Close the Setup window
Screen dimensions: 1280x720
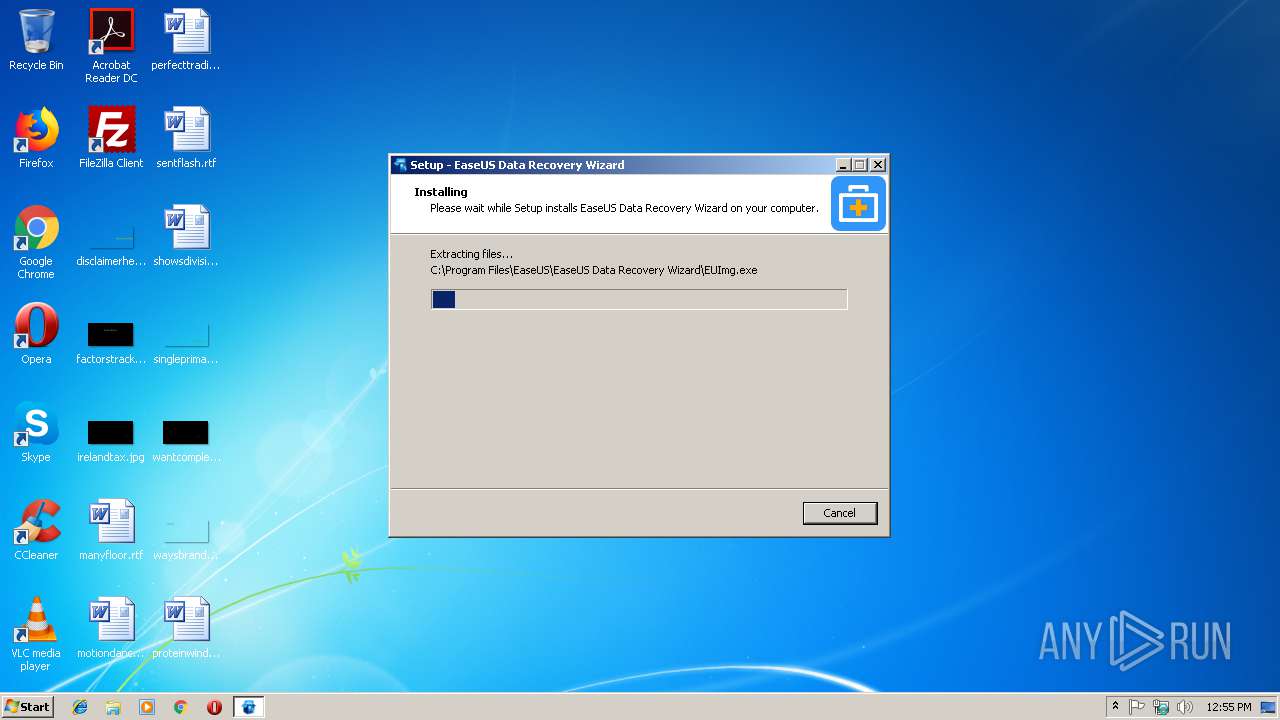pos(878,165)
